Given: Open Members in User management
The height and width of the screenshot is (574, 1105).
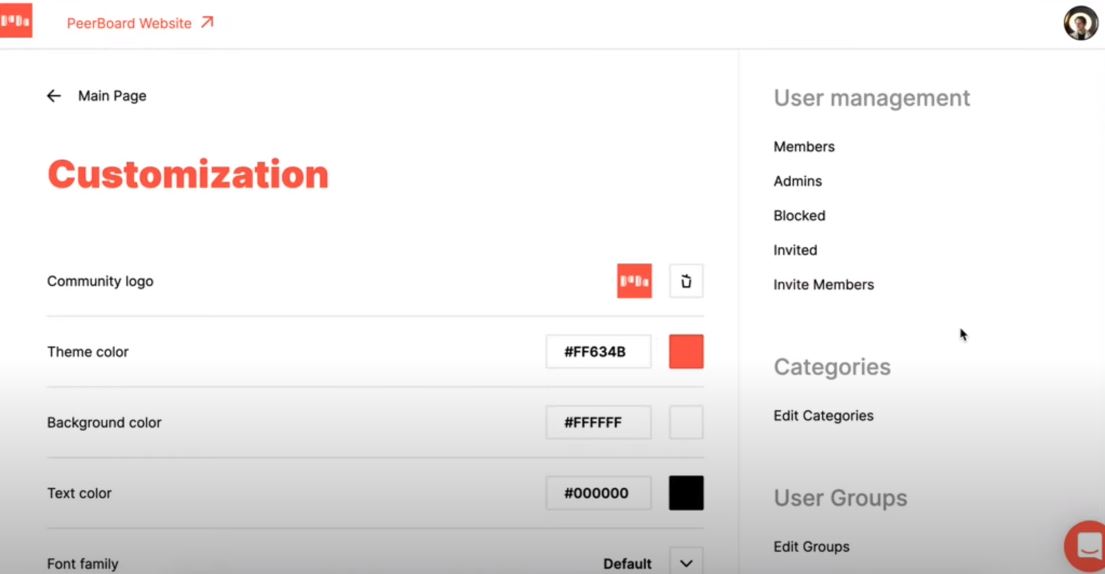Looking at the screenshot, I should point(804,147).
